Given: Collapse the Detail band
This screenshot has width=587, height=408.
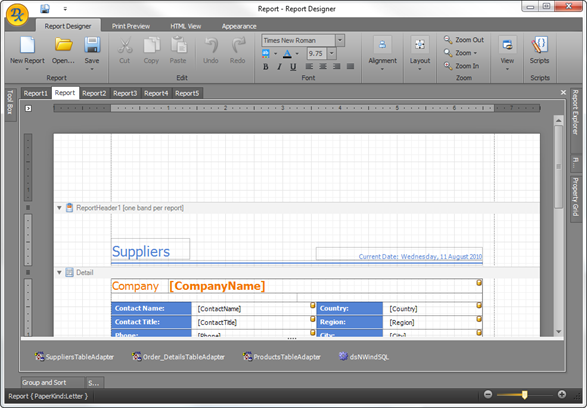Looking at the screenshot, I should tap(59, 272).
